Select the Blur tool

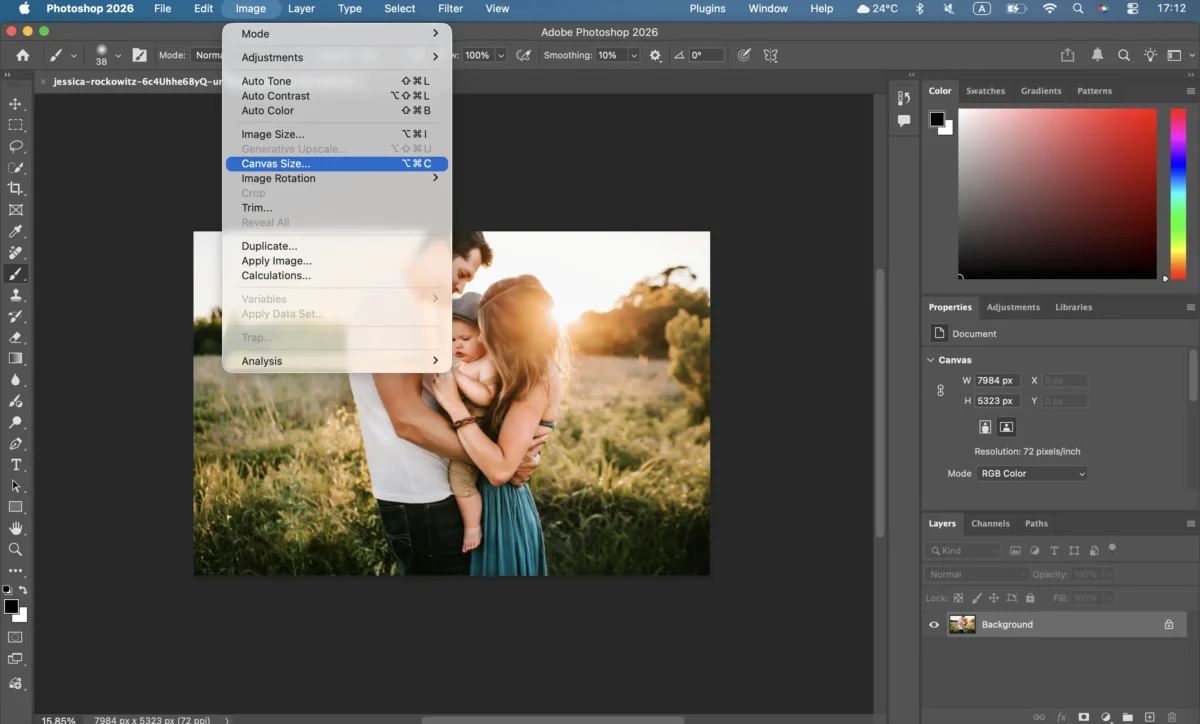[15, 380]
